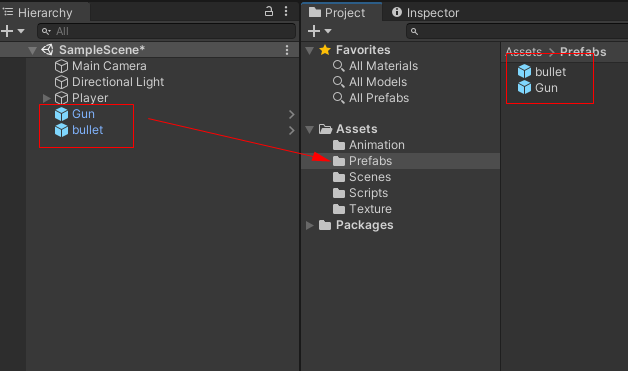Image resolution: width=628 pixels, height=371 pixels.
Task: Click the open Assets folder icon
Action: click(x=325, y=129)
